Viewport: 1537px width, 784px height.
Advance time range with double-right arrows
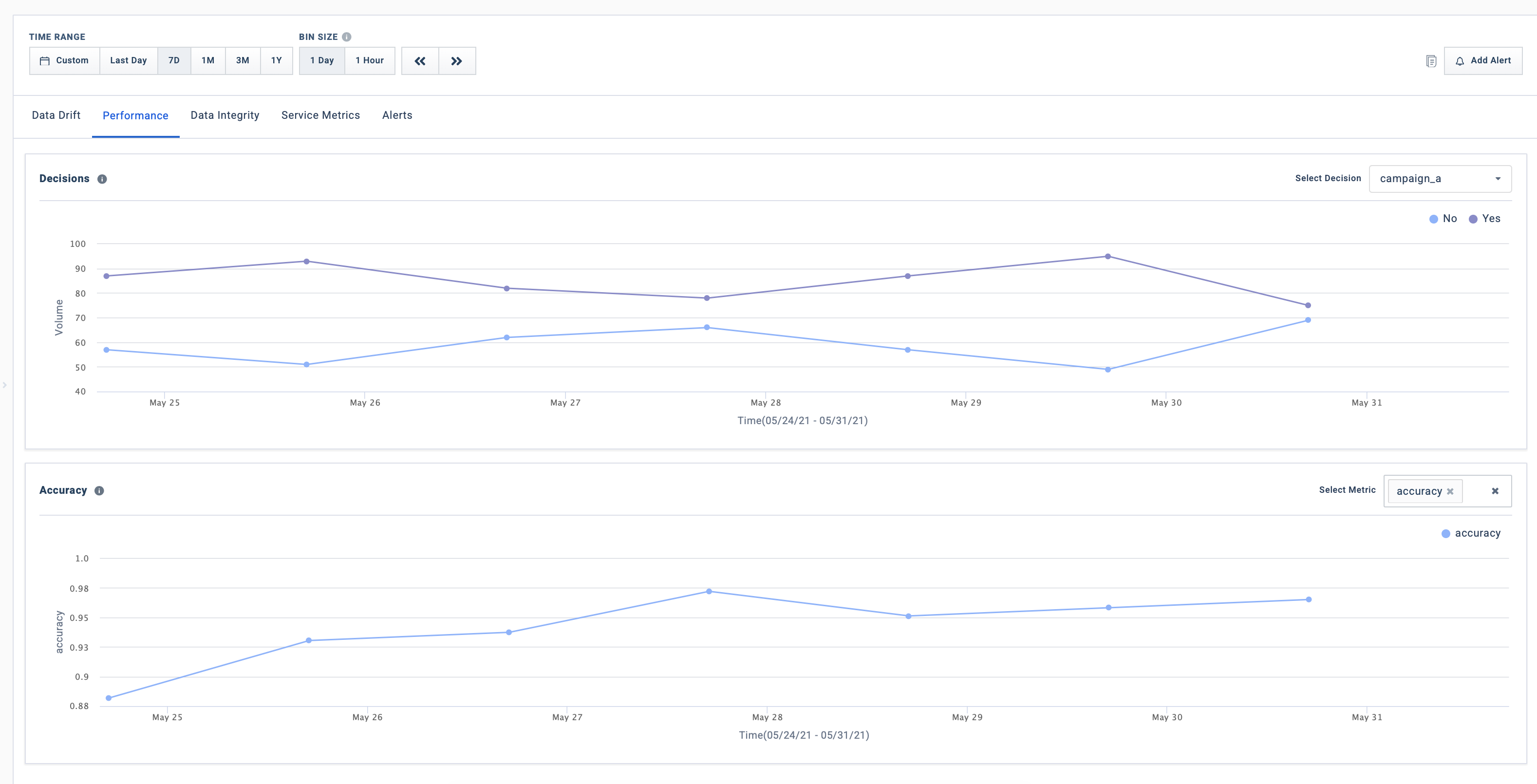pos(456,61)
